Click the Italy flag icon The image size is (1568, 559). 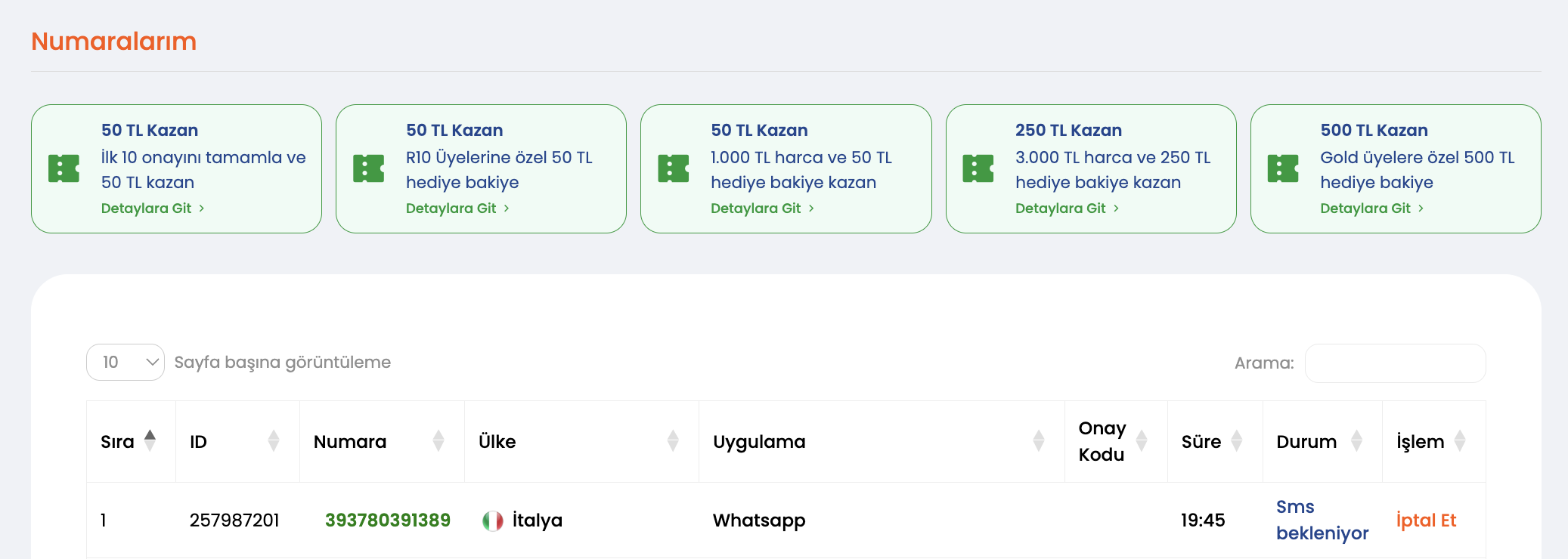[x=493, y=520]
